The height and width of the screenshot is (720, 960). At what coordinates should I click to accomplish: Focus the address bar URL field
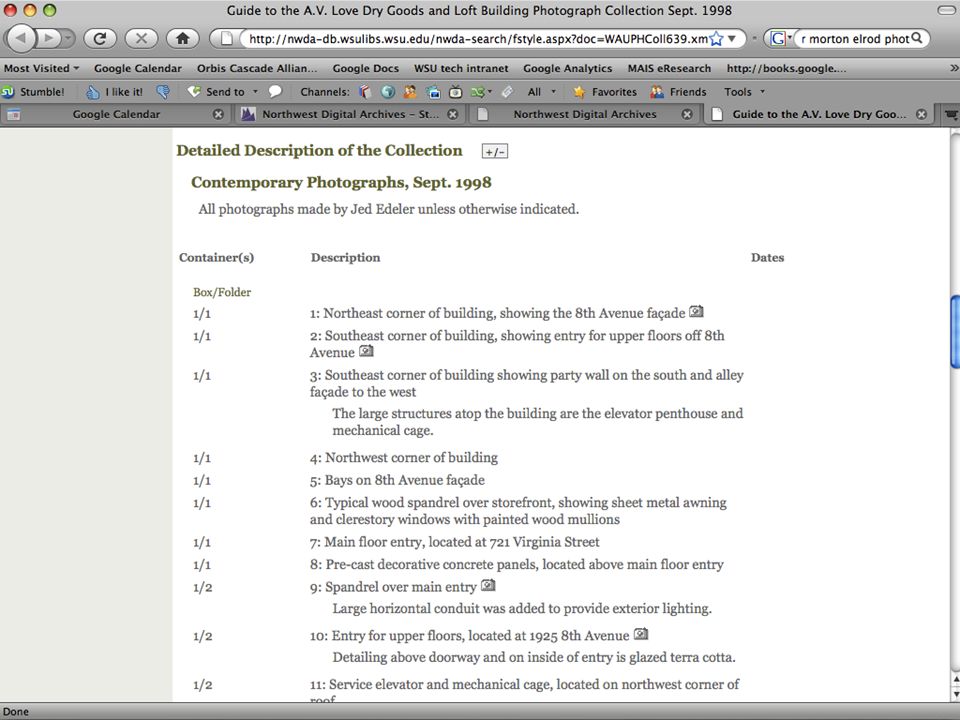[478, 39]
